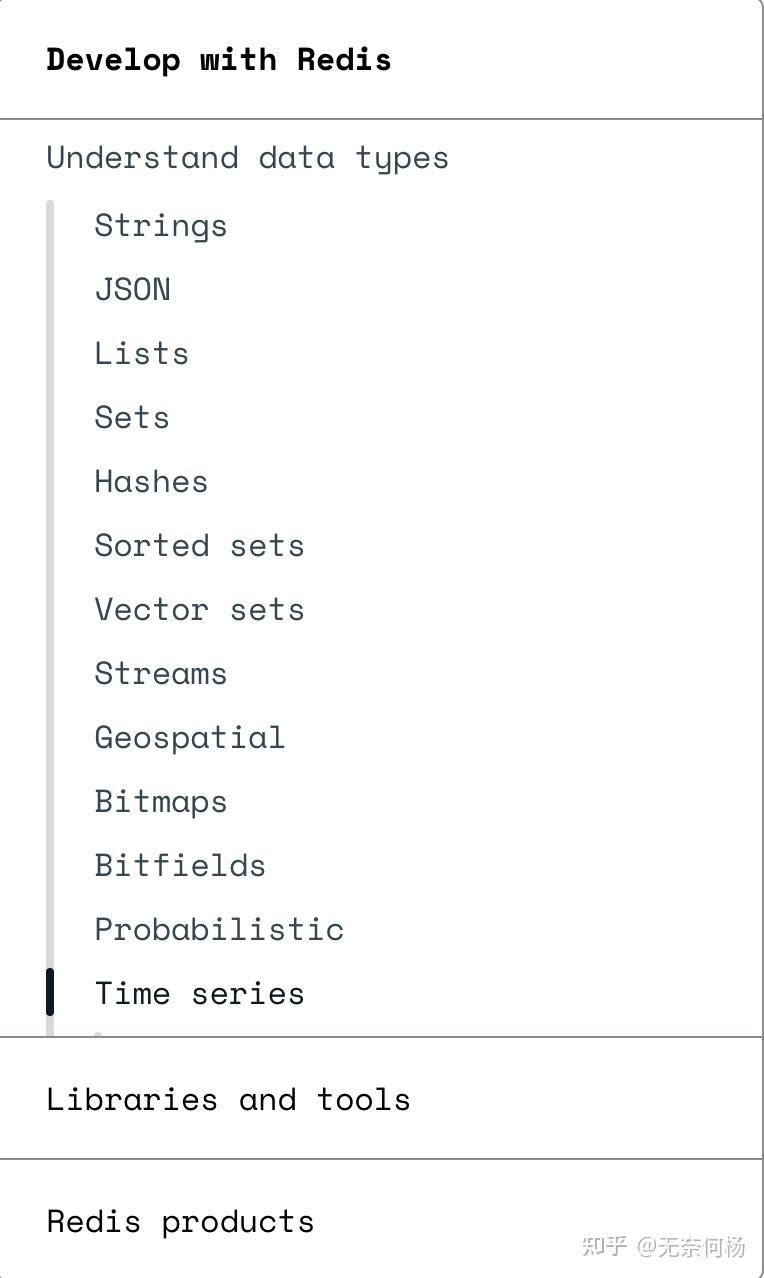This screenshot has width=764, height=1278.
Task: Click the active Time series scroll indicator
Action: [x=51, y=992]
